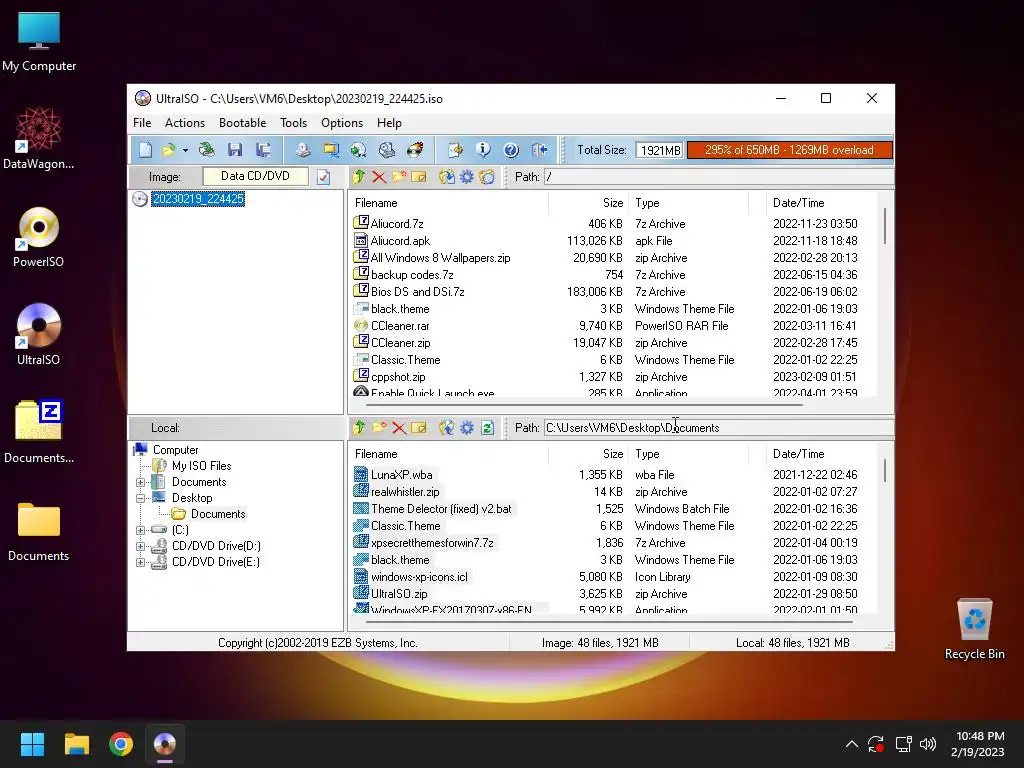The image size is (1024, 768).
Task: Click the Exit door-arrow toolbar icon
Action: [539, 150]
